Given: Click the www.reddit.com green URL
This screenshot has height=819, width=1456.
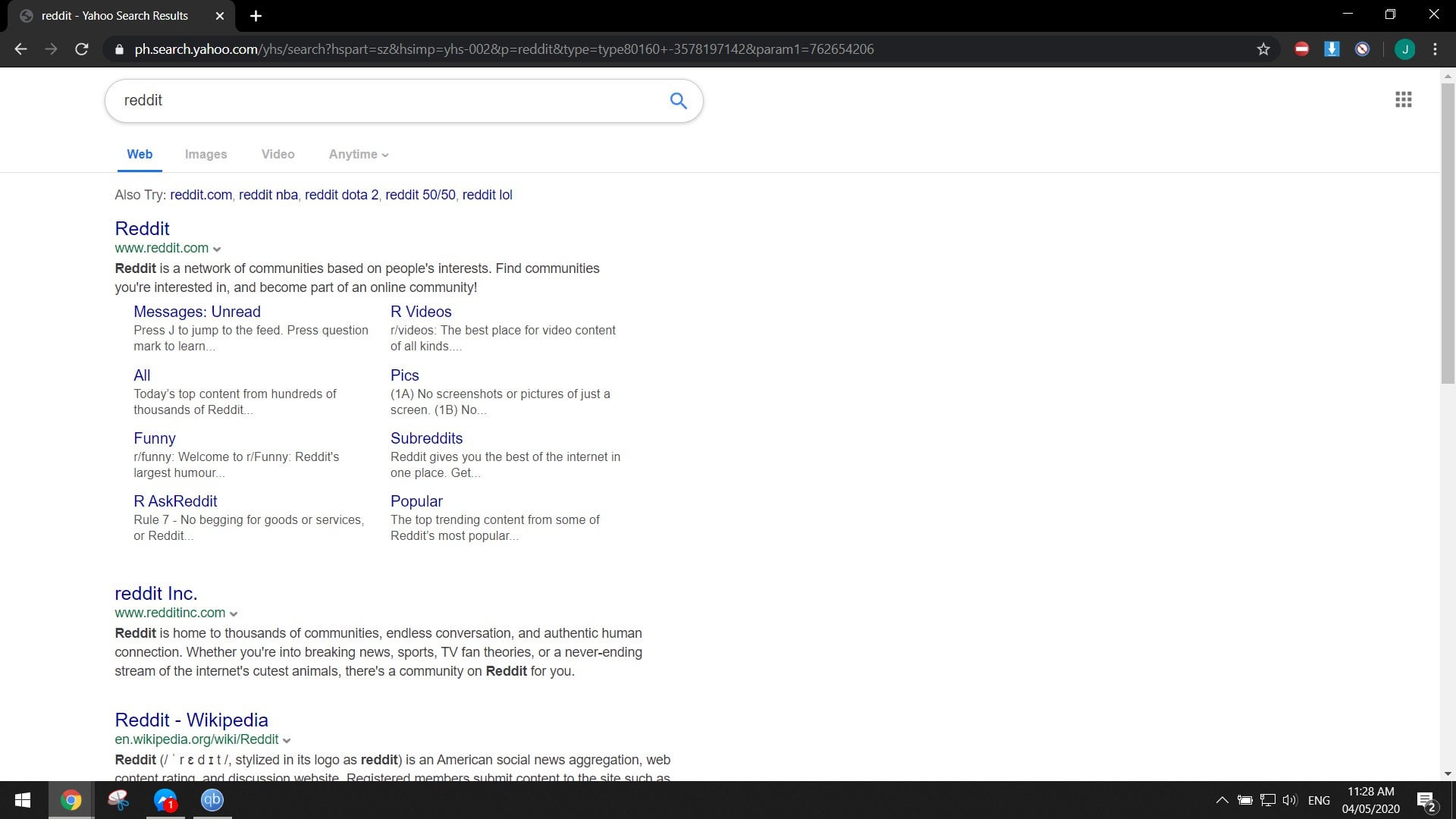Looking at the screenshot, I should (x=162, y=248).
